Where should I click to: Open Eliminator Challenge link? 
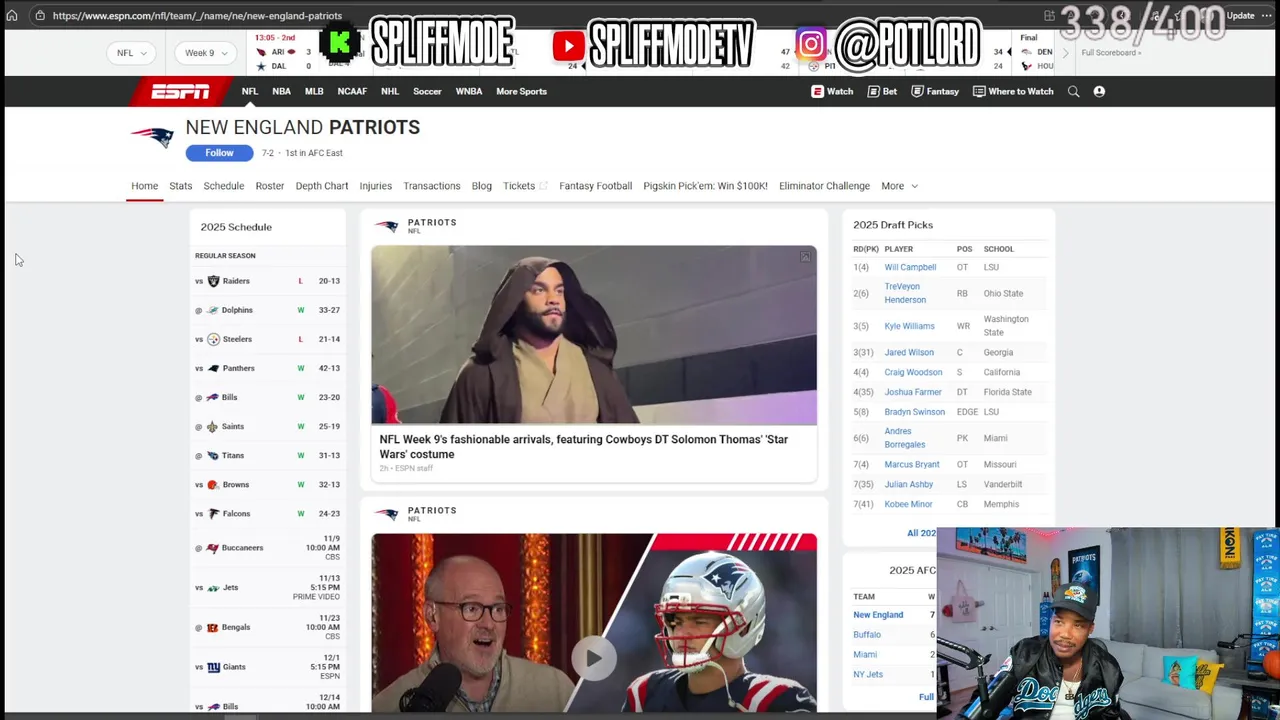(x=824, y=186)
